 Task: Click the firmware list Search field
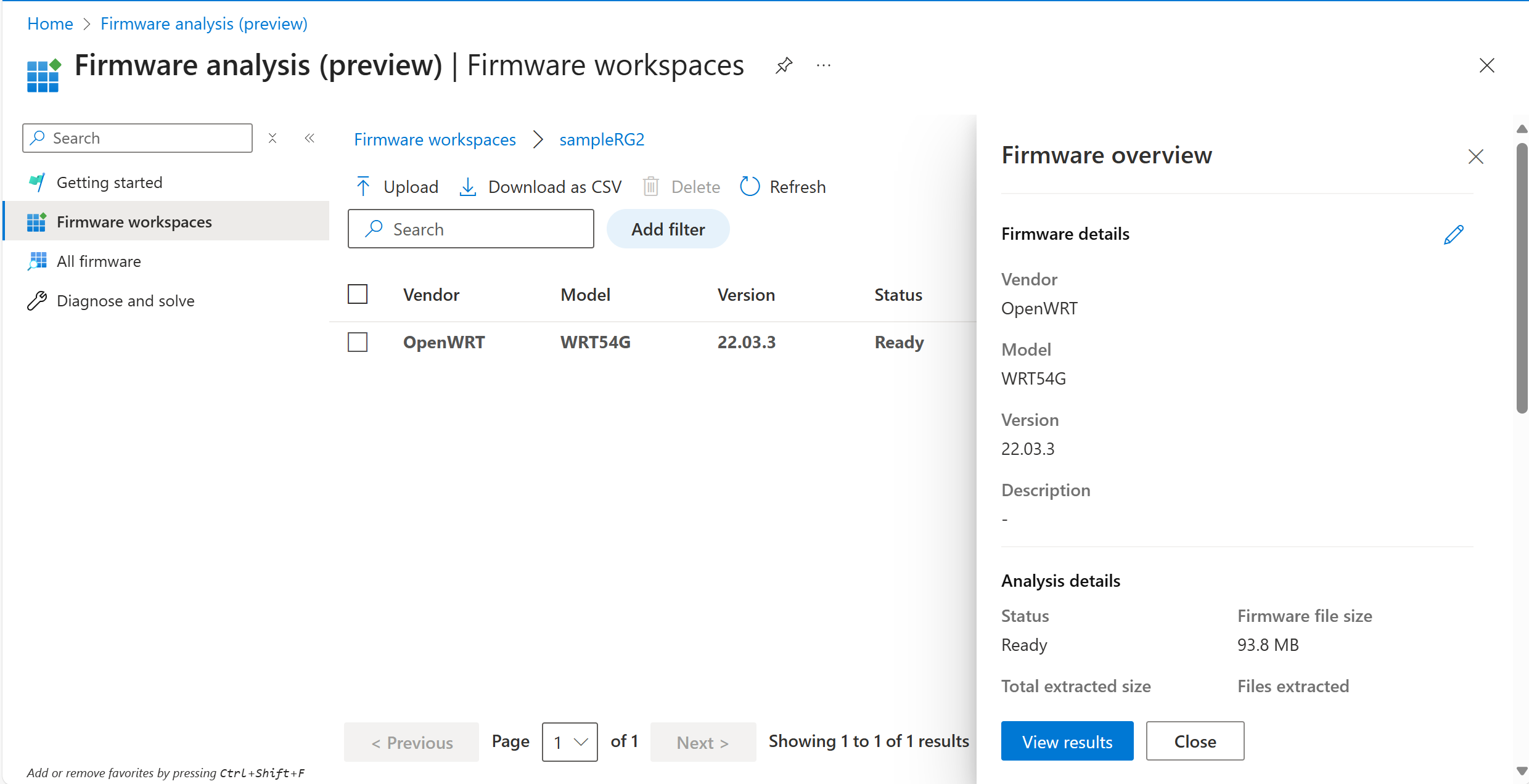(x=471, y=229)
